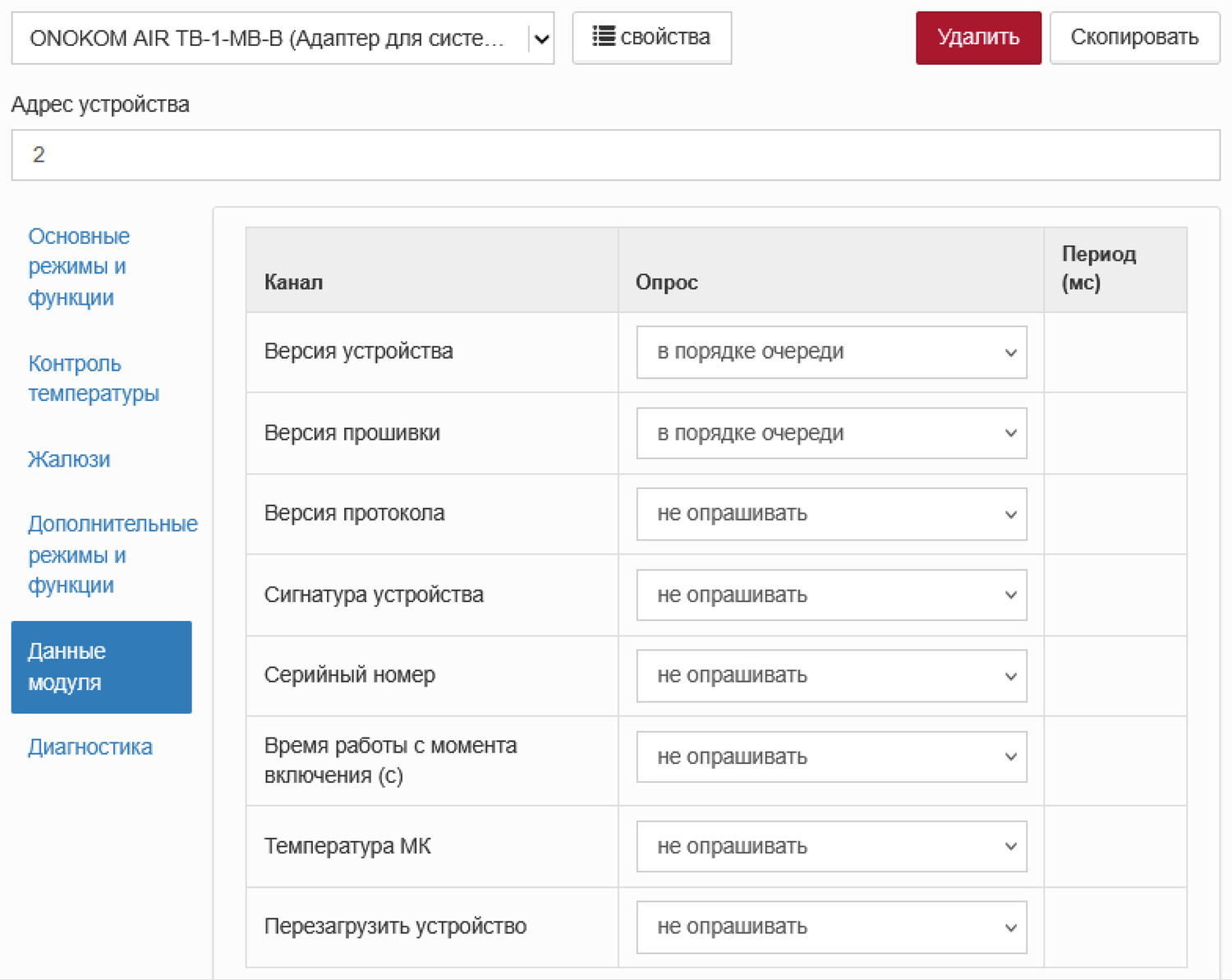Click the свойства properties button
This screenshot has height=980, width=1232.
tap(651, 38)
